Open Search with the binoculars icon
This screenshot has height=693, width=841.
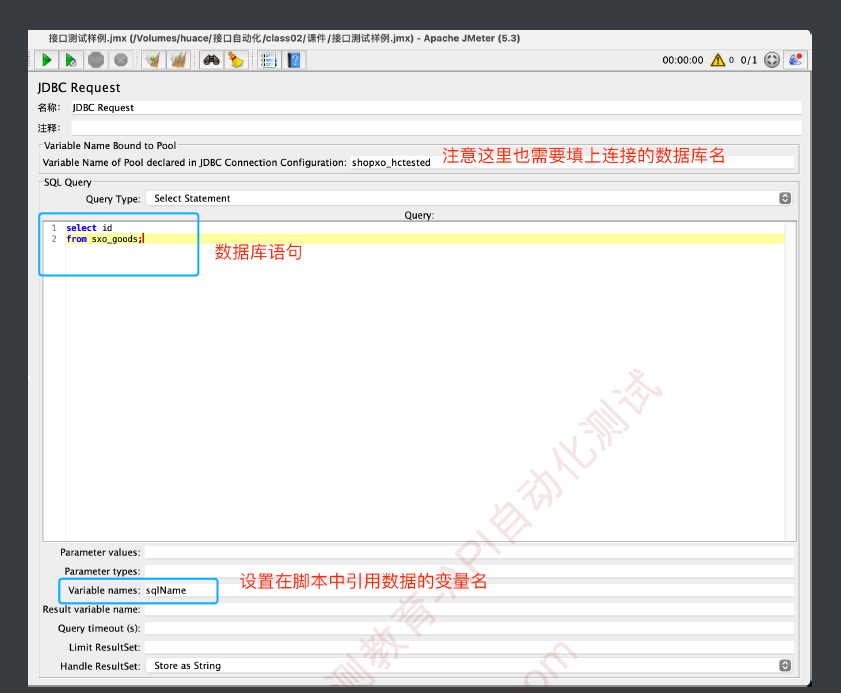click(x=211, y=60)
